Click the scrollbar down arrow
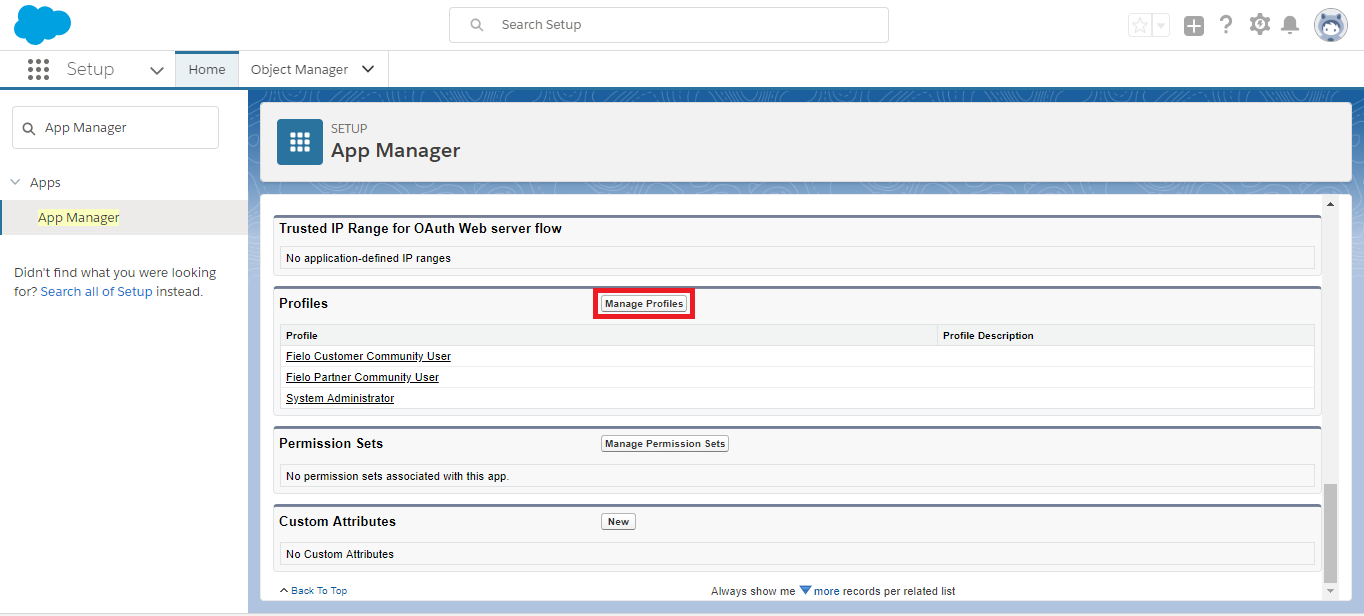The image size is (1364, 616). pos(1330,591)
